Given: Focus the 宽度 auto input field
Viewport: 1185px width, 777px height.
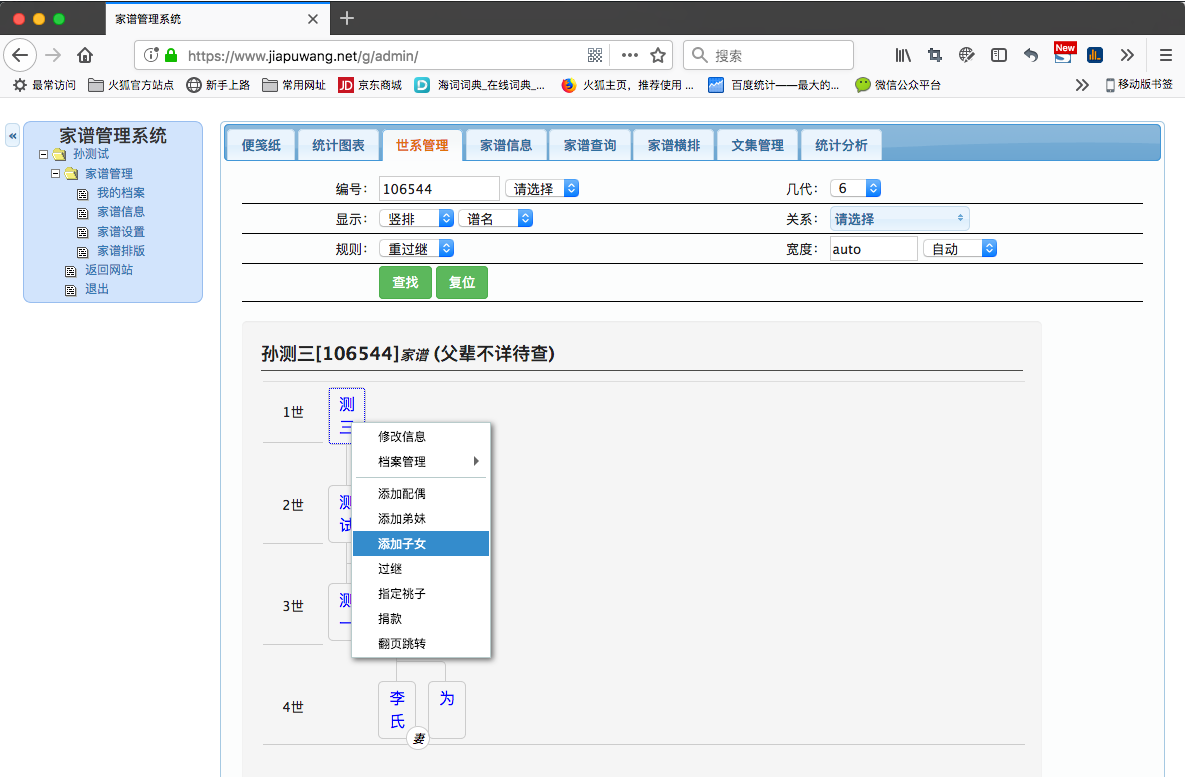Looking at the screenshot, I should coord(874,249).
